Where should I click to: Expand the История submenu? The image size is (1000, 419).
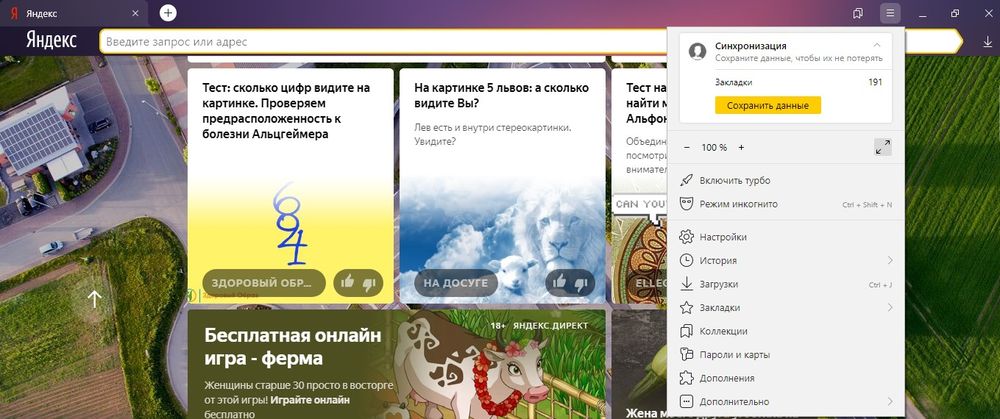click(x=889, y=261)
